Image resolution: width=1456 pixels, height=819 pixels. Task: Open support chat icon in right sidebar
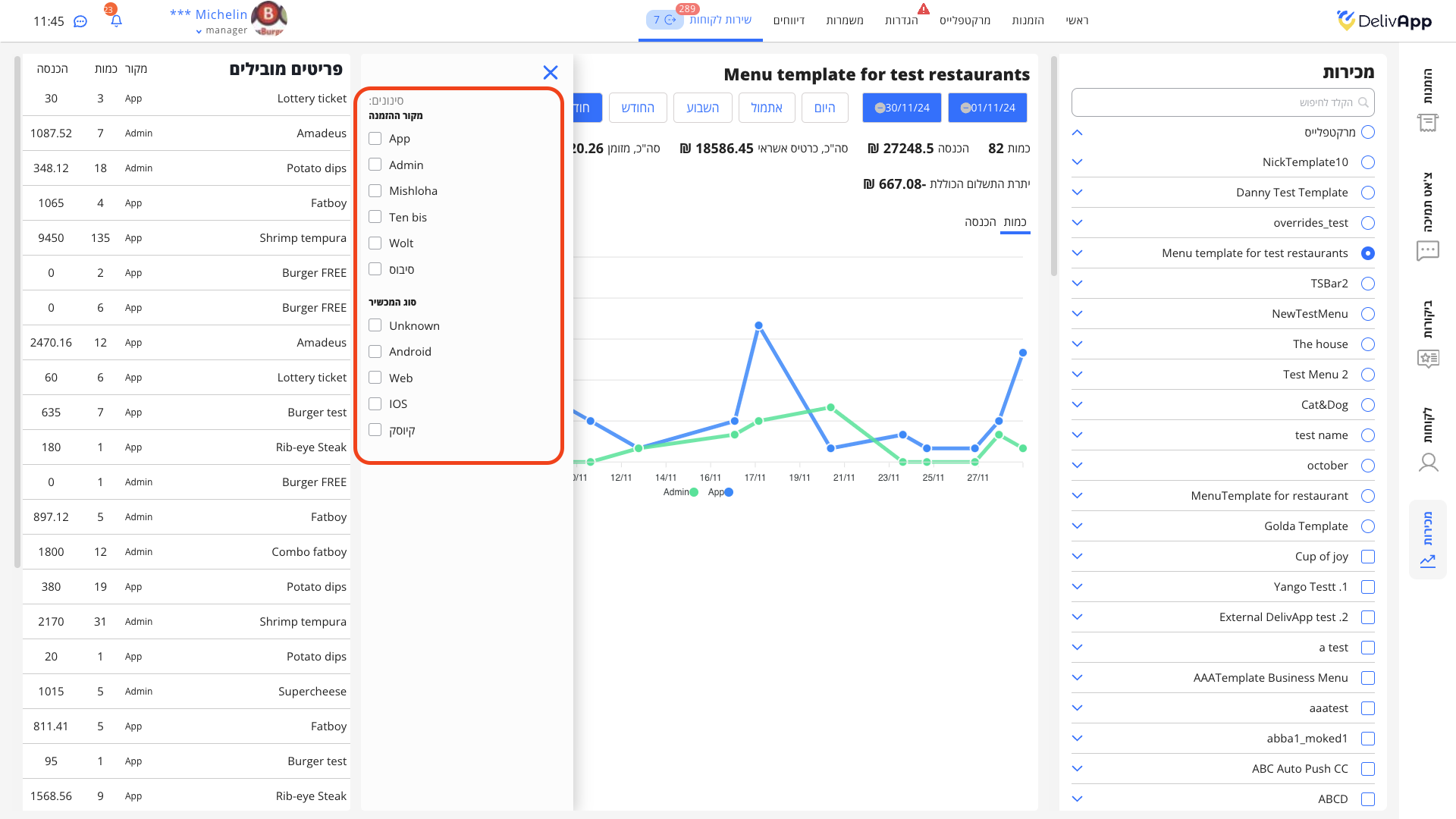coord(1428,250)
